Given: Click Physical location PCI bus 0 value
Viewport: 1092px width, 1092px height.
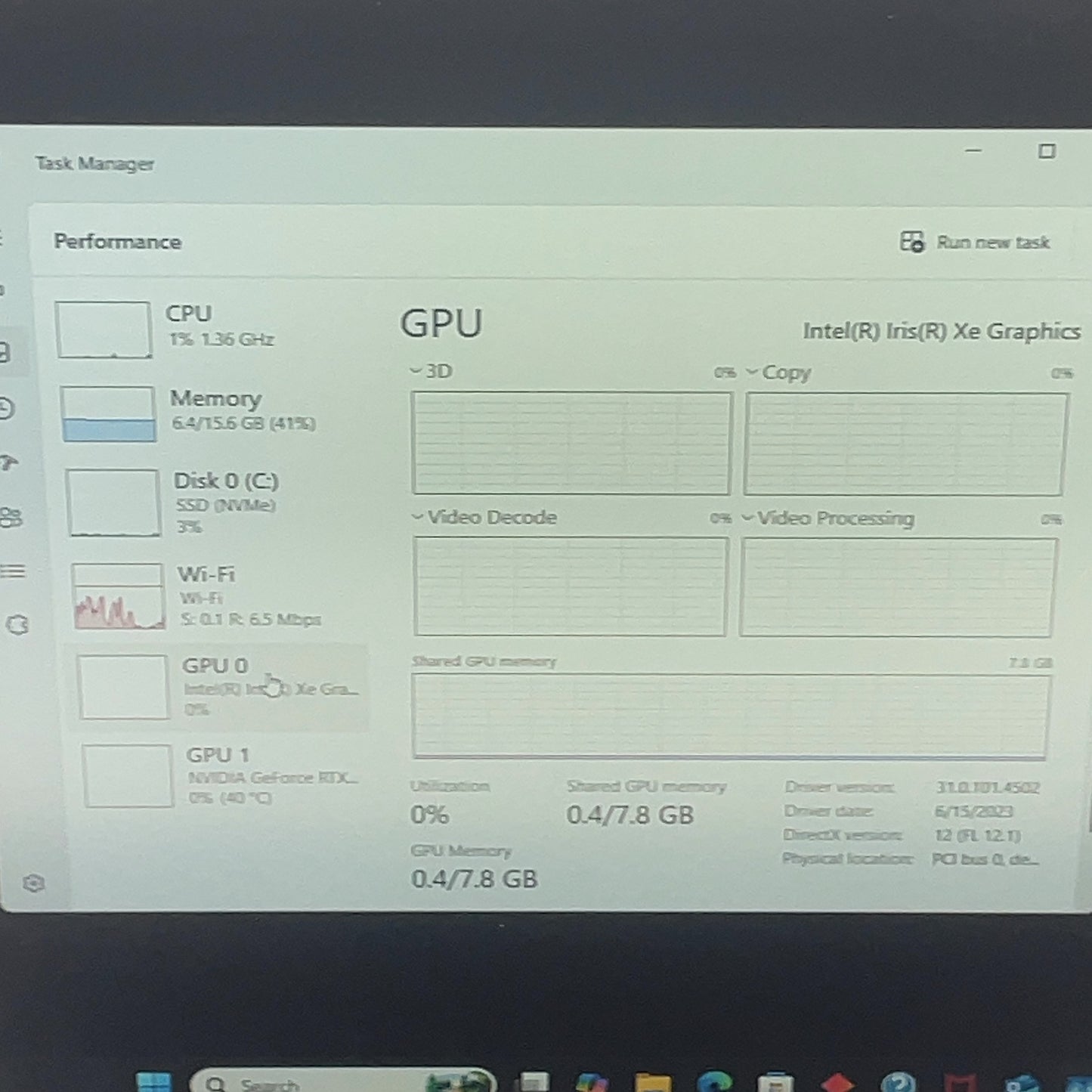Looking at the screenshot, I should tap(985, 859).
